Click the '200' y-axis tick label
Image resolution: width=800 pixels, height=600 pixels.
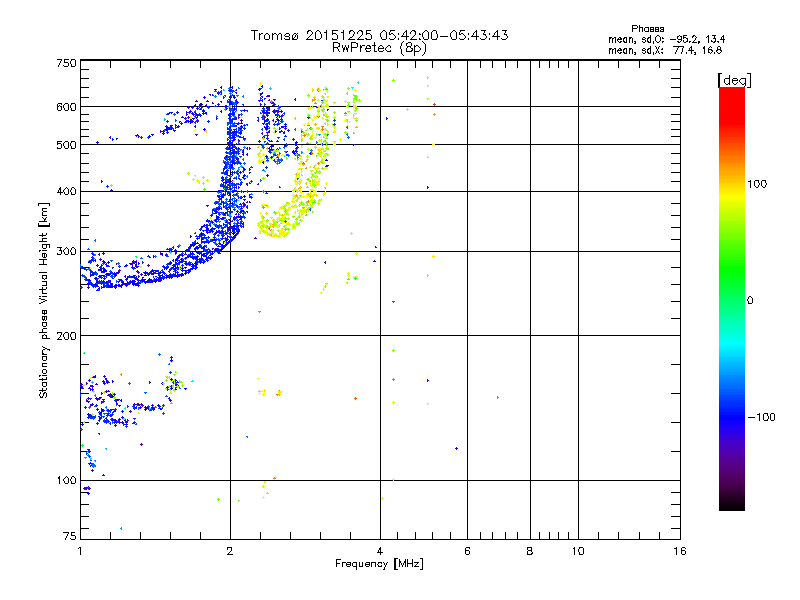point(66,336)
